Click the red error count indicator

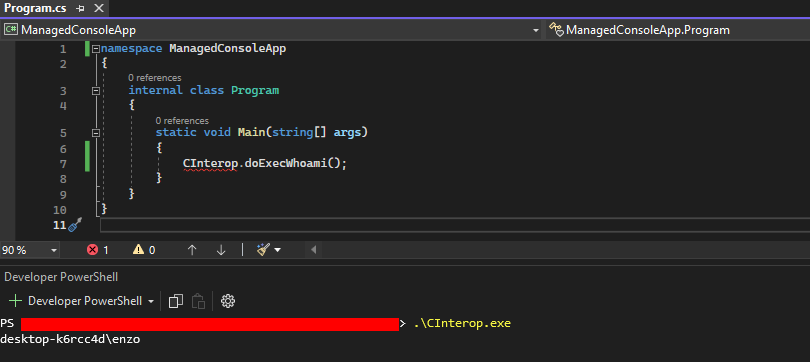pos(98,250)
